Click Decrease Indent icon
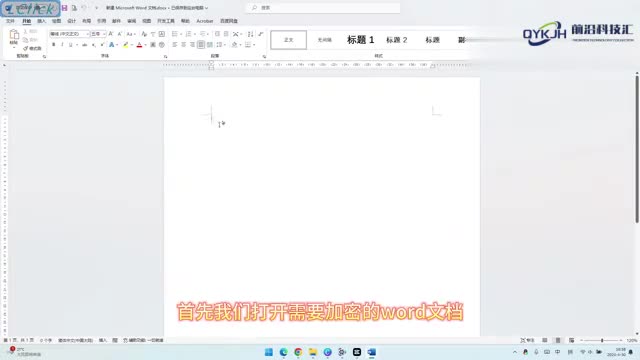Viewport: 640px width, 360px height. coord(217,34)
